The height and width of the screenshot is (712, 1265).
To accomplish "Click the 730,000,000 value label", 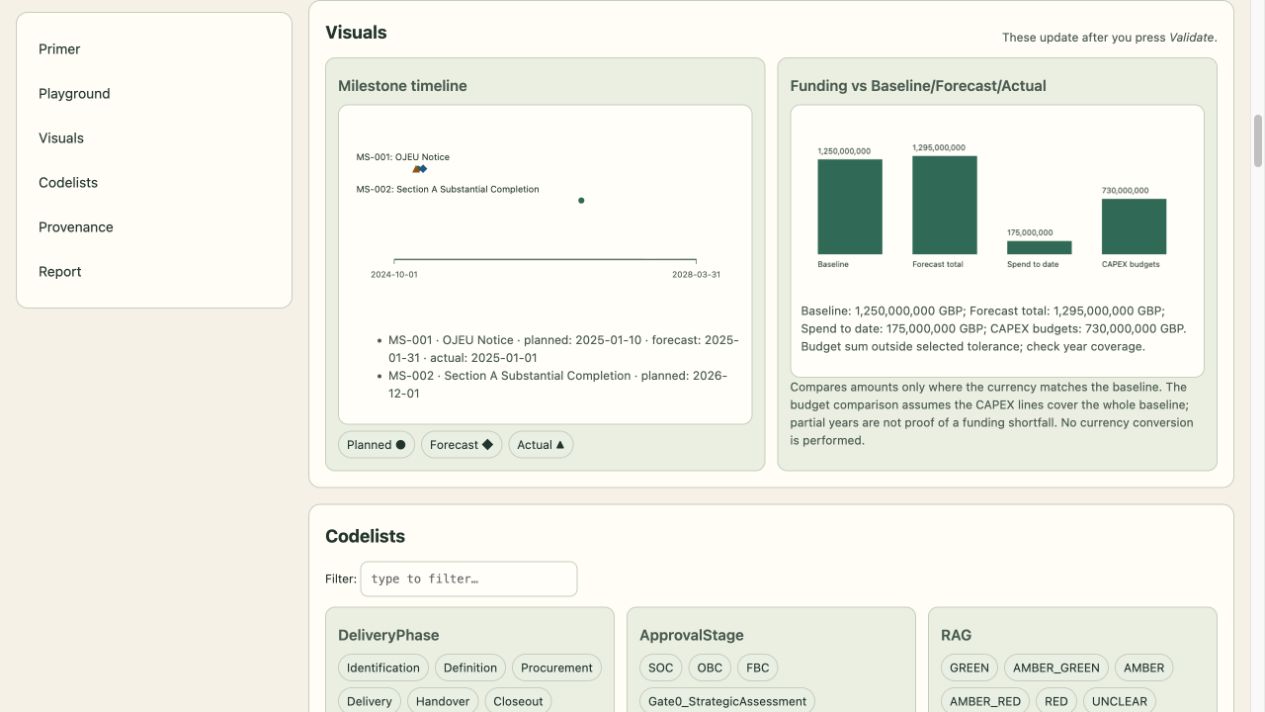I will [x=1125, y=190].
